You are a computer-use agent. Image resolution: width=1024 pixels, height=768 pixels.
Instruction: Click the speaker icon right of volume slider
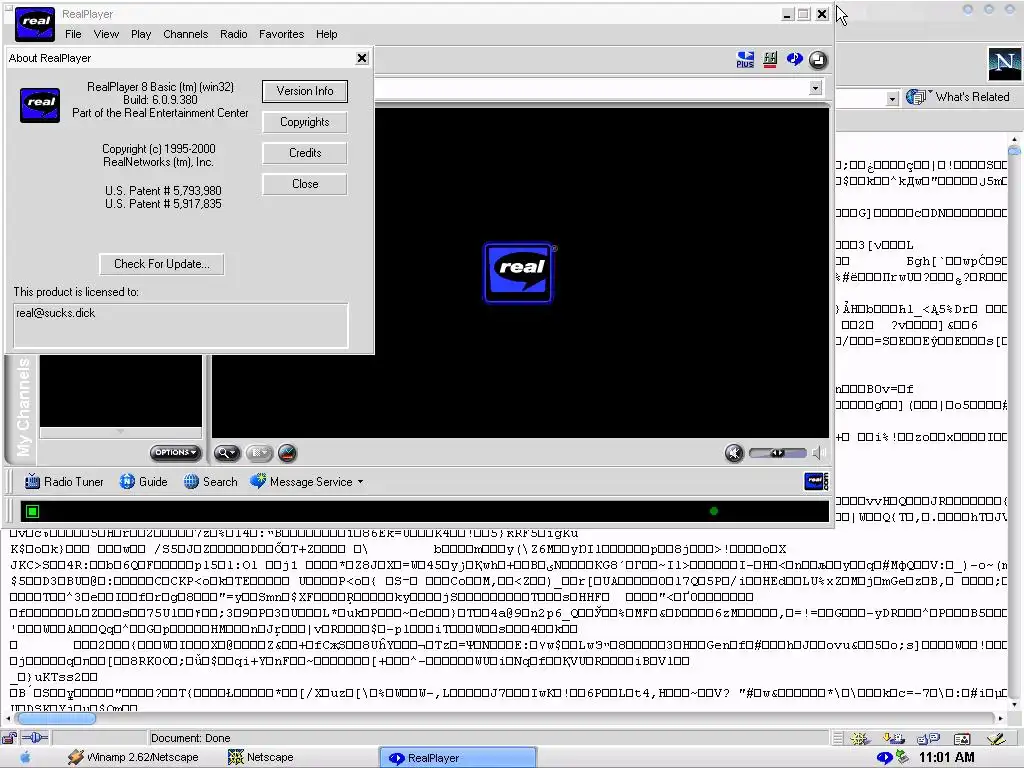pyautogui.click(x=818, y=453)
